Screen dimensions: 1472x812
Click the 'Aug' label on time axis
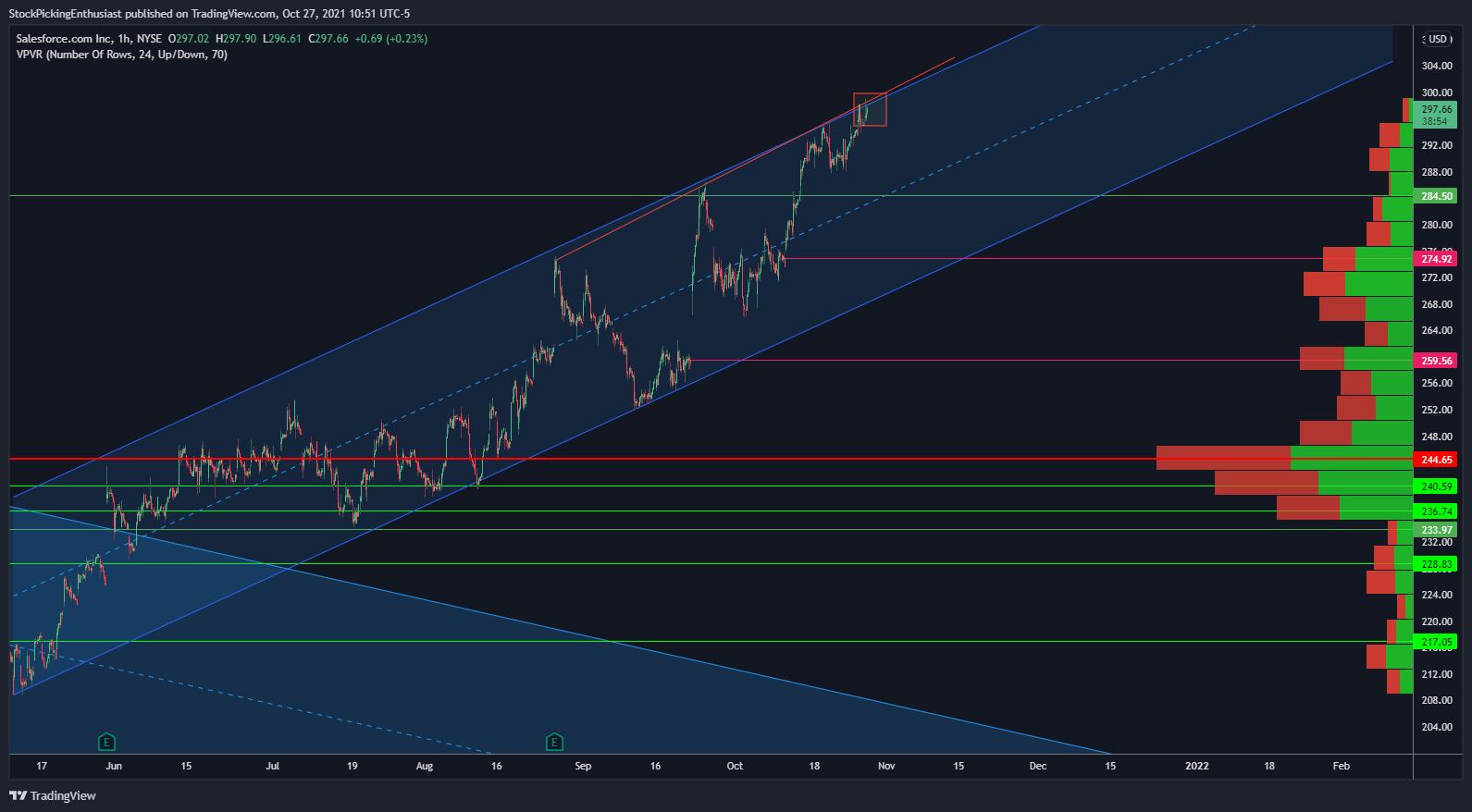pos(425,766)
